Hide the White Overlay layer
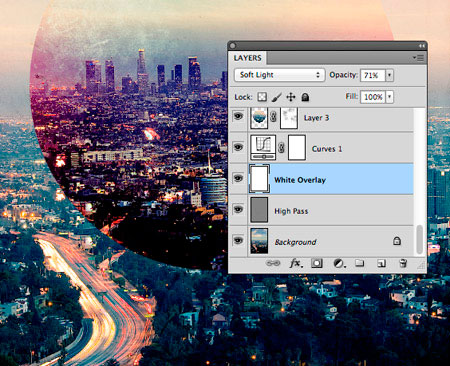Screen dimensions: 450x366 (x=238, y=178)
